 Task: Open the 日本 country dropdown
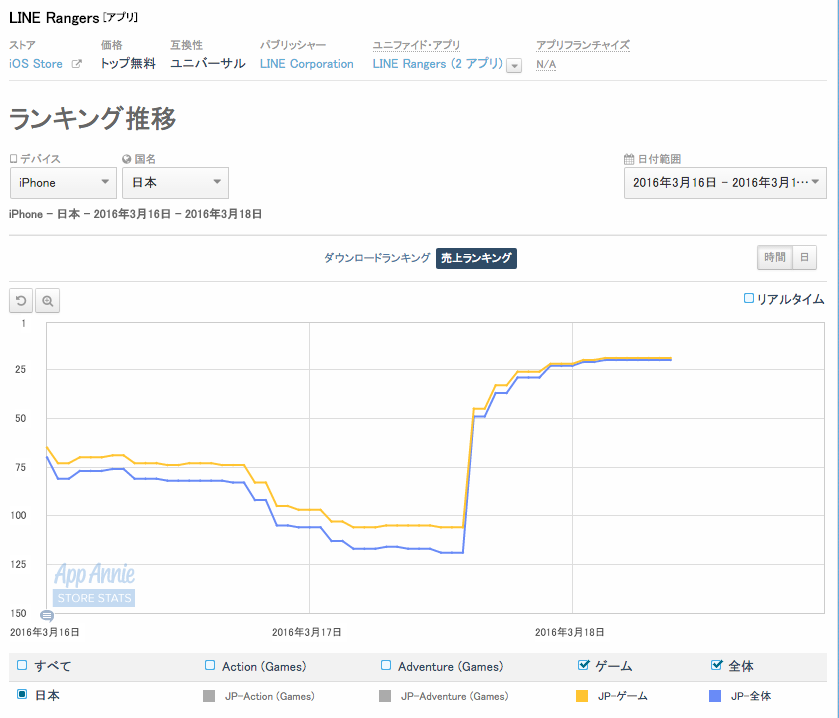click(x=176, y=183)
